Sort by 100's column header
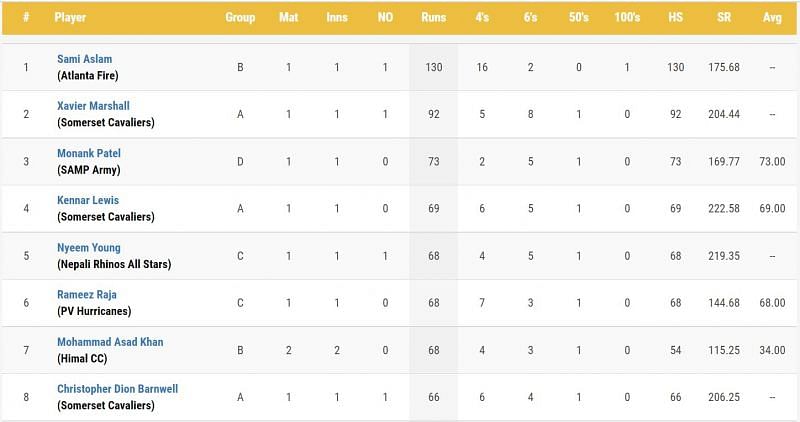This screenshot has height=422, width=800. pyautogui.click(x=627, y=17)
